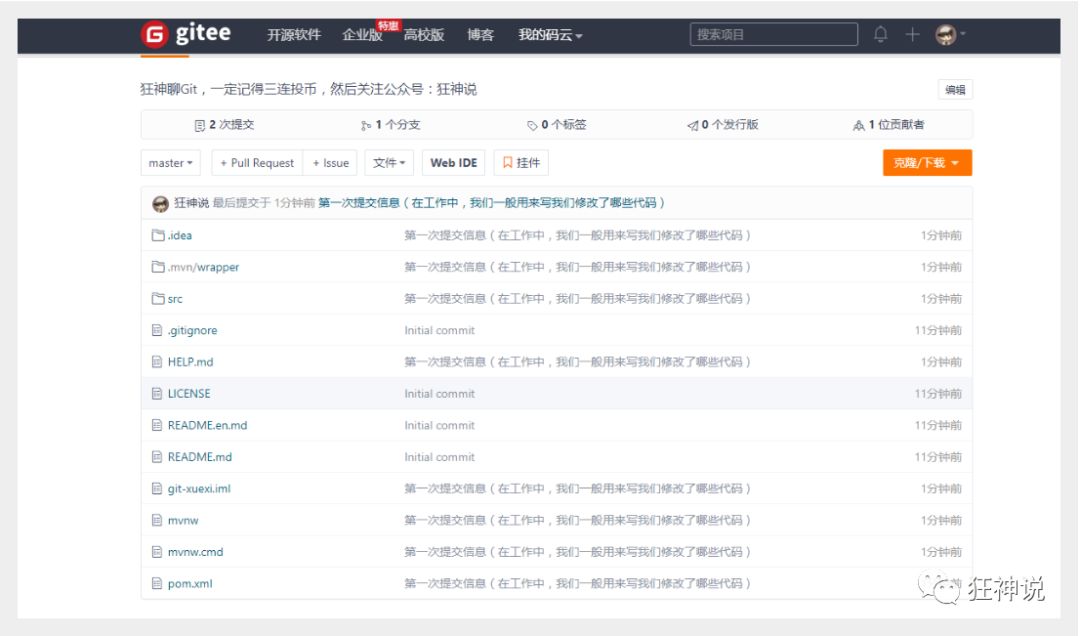Click the Web IDE button
Image resolution: width=1080 pixels, height=636 pixels.
tap(453, 162)
